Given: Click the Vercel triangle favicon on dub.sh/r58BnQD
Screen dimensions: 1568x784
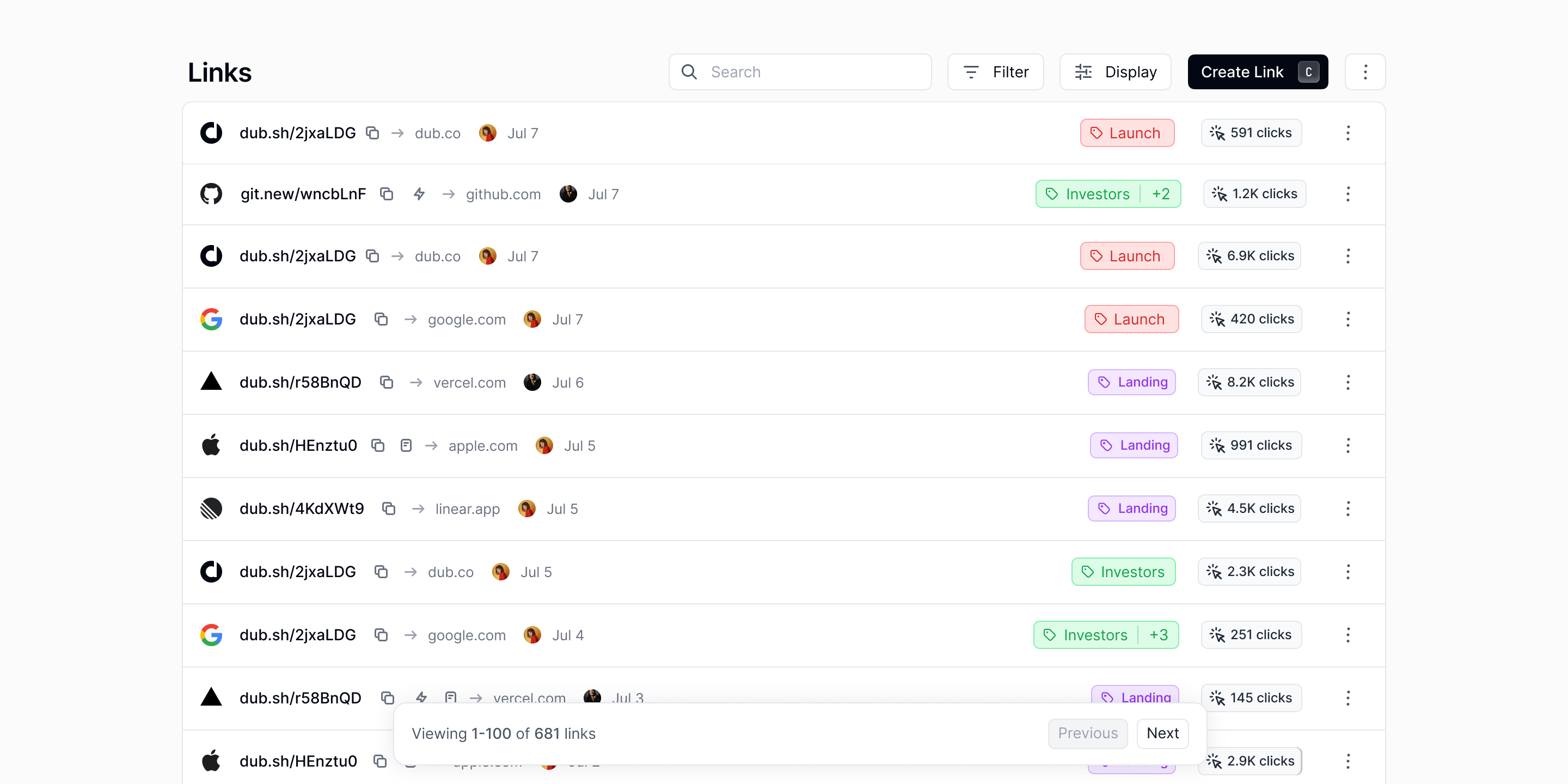Looking at the screenshot, I should [211, 382].
